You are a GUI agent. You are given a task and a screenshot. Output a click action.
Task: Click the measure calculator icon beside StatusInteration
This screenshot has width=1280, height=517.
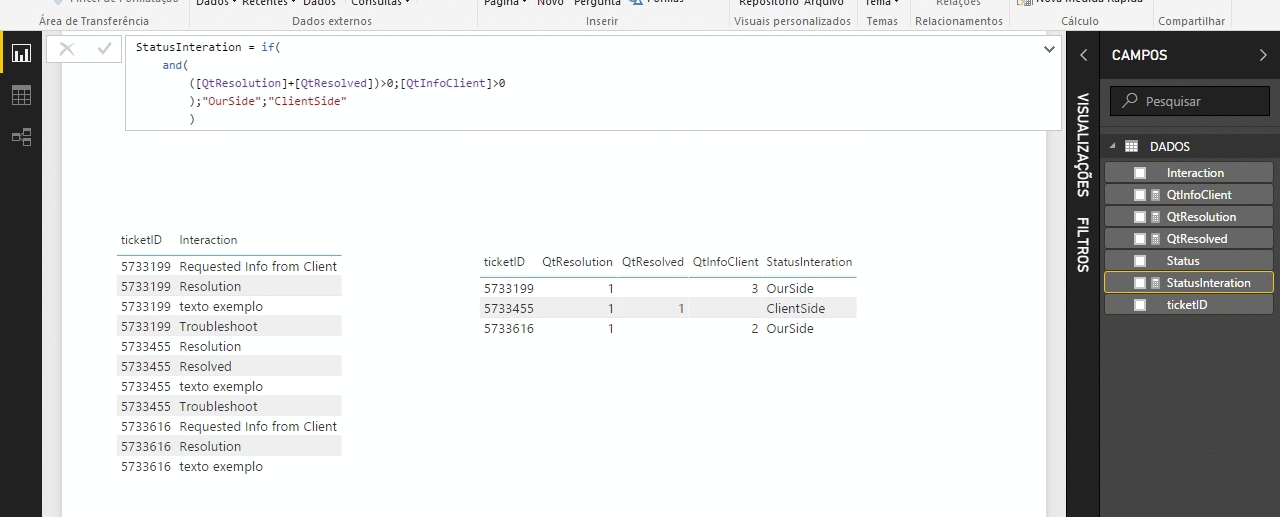1156,283
